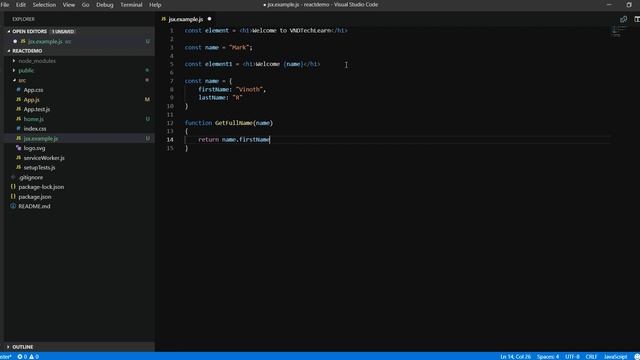Screen dimensions: 640x360
Task: Click the Open Changes icon in the editor toolbar
Action: tap(623, 19)
